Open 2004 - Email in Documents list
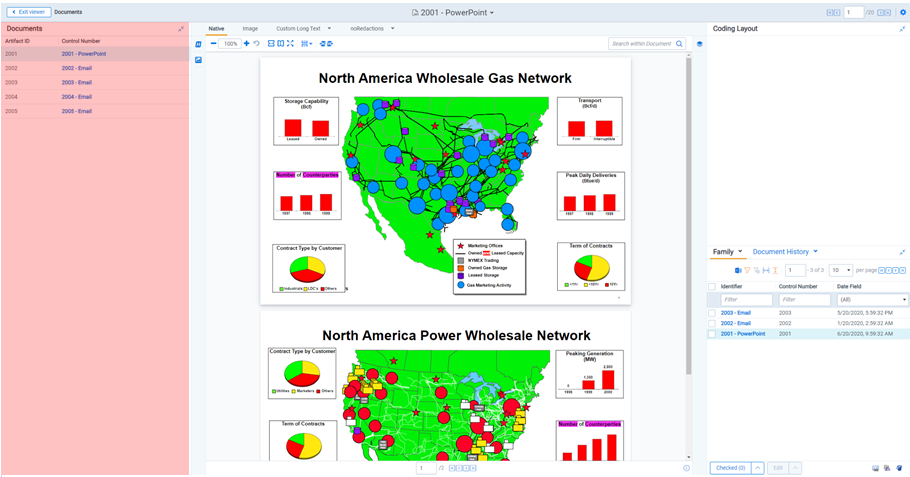 click(77, 97)
